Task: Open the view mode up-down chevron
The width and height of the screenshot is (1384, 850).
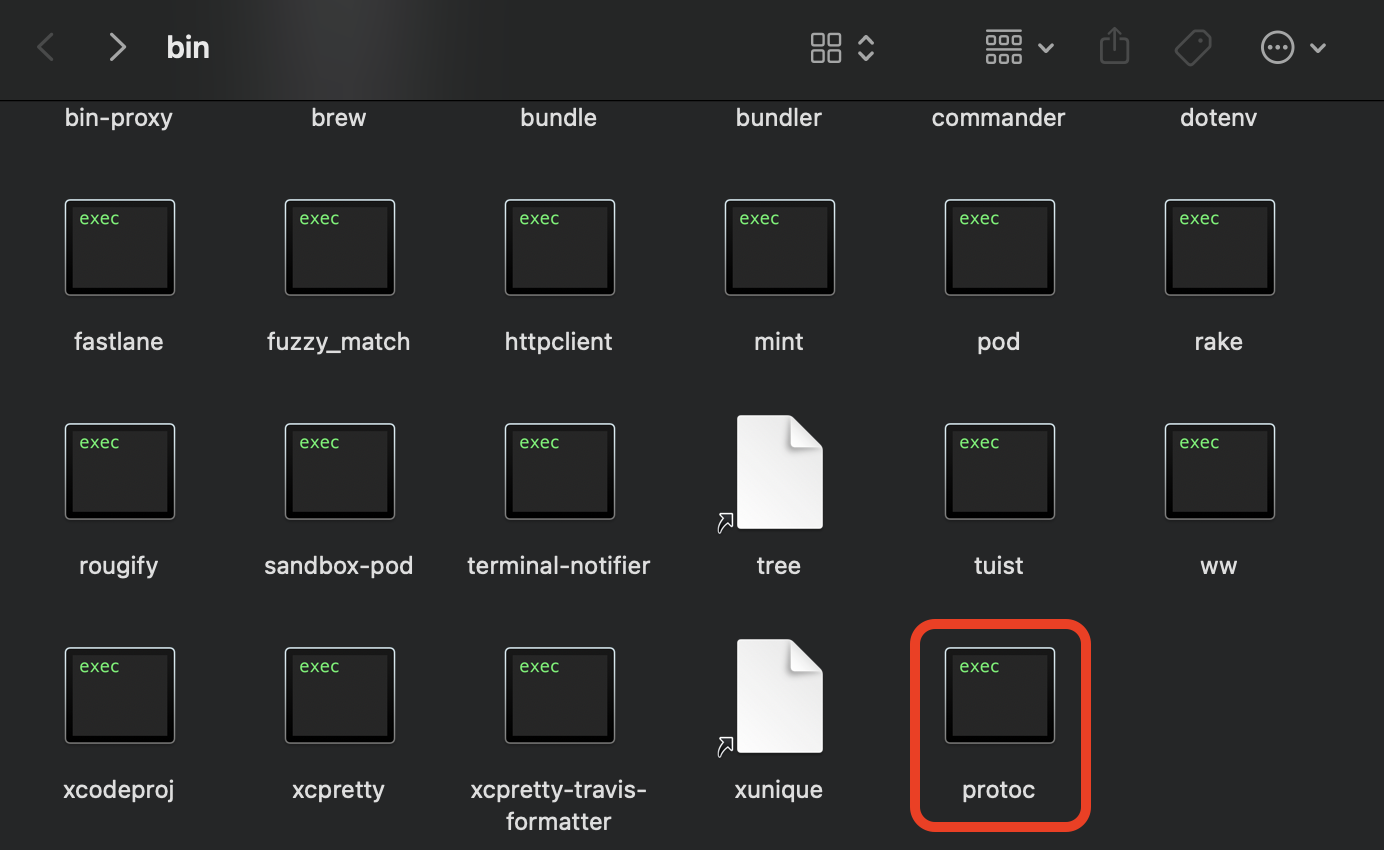Action: click(866, 48)
